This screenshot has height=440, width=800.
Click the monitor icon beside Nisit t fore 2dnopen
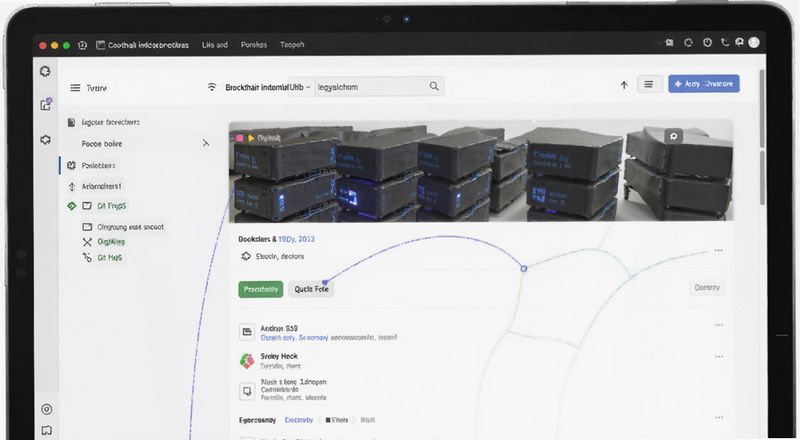point(247,392)
